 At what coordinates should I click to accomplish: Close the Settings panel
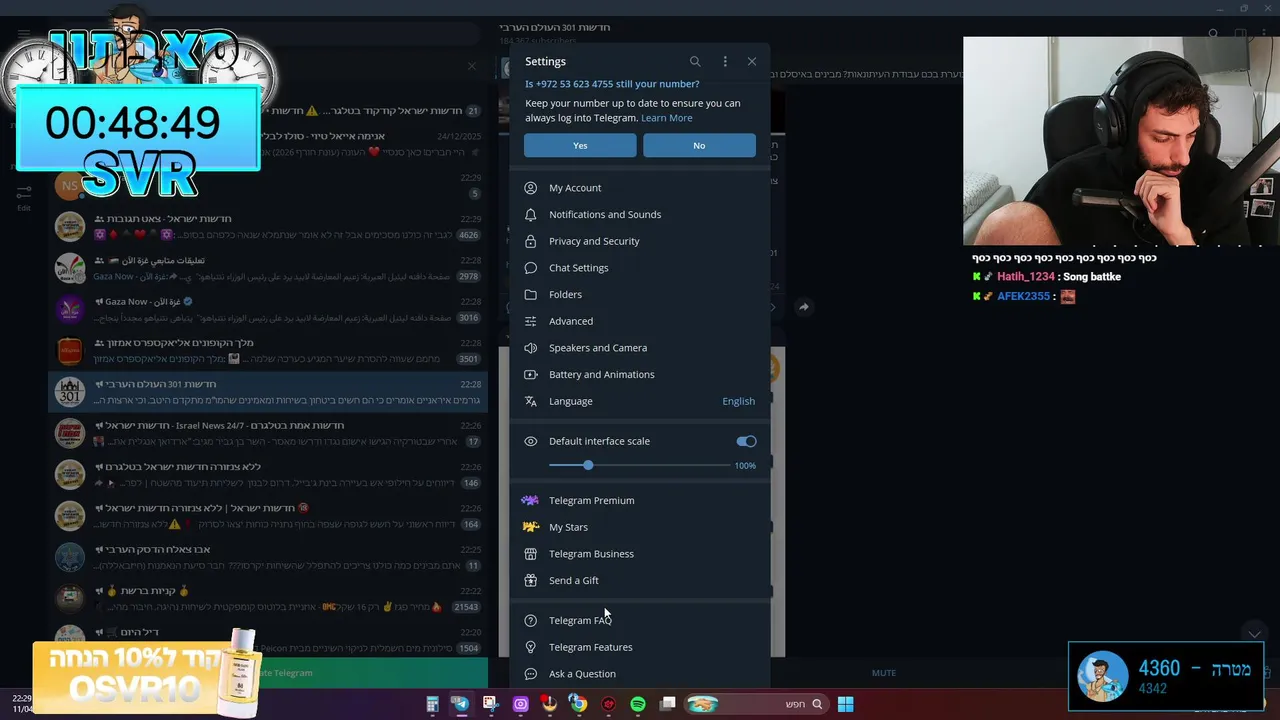(x=752, y=61)
